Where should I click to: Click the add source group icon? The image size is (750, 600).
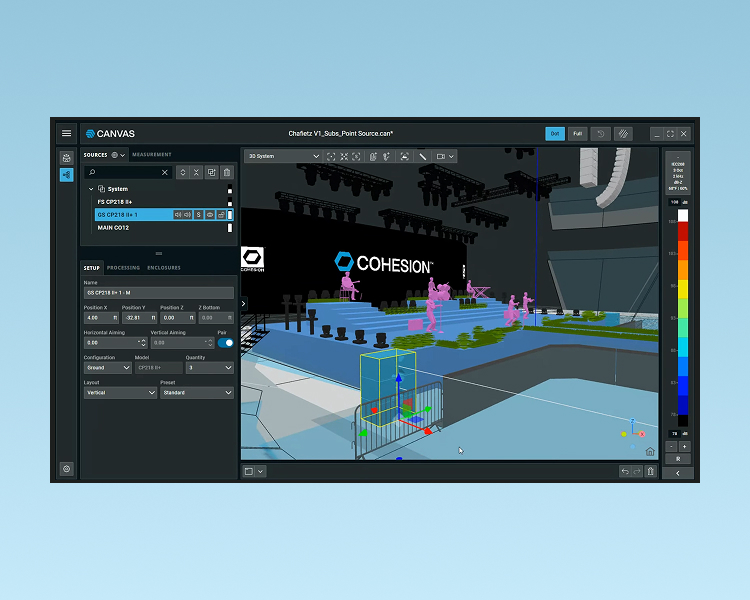click(x=211, y=172)
